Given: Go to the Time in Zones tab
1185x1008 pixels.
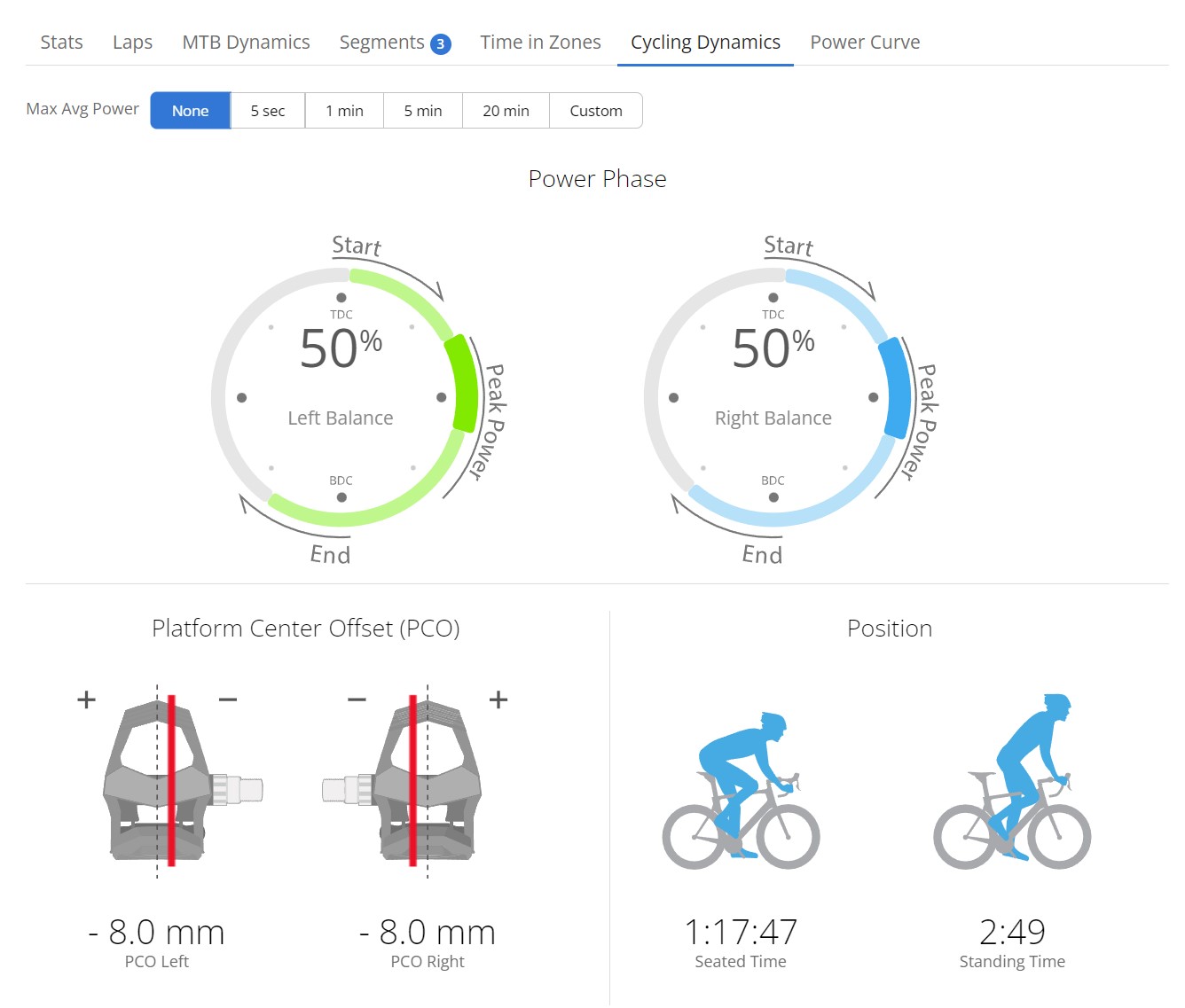Looking at the screenshot, I should coord(540,43).
